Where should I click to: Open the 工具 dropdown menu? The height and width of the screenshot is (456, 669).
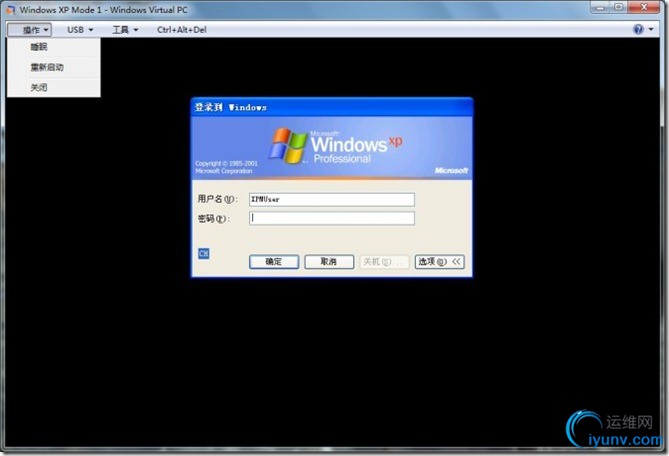click(125, 30)
